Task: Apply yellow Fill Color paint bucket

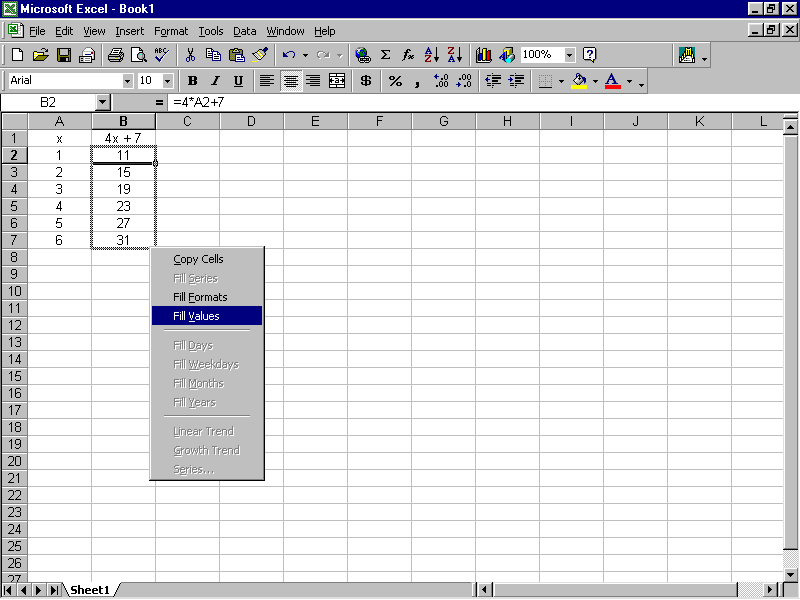Action: coord(579,81)
